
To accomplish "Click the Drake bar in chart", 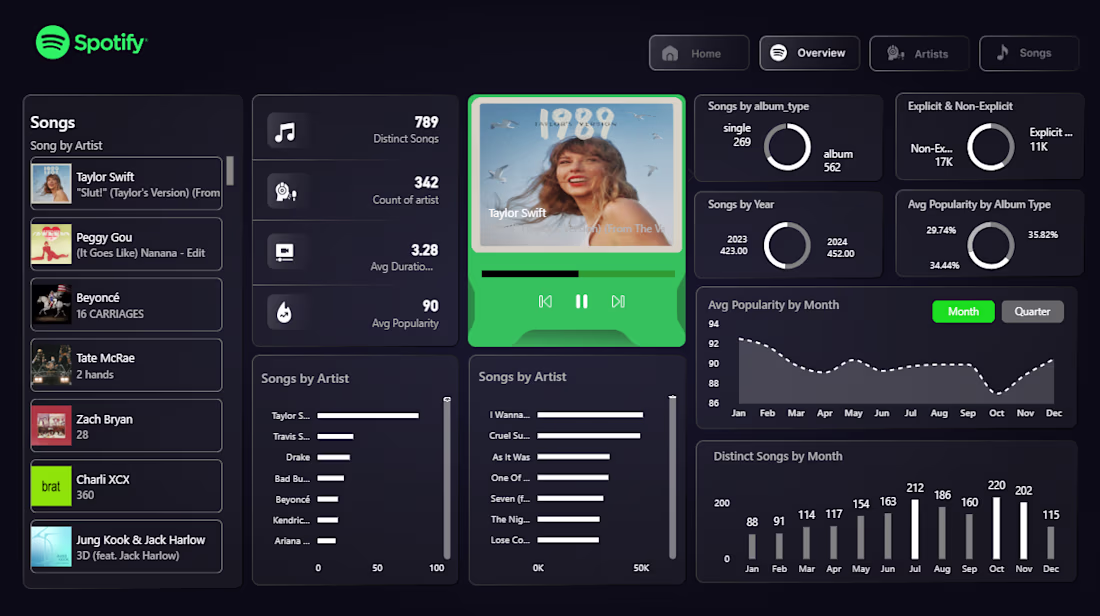I will (x=333, y=457).
